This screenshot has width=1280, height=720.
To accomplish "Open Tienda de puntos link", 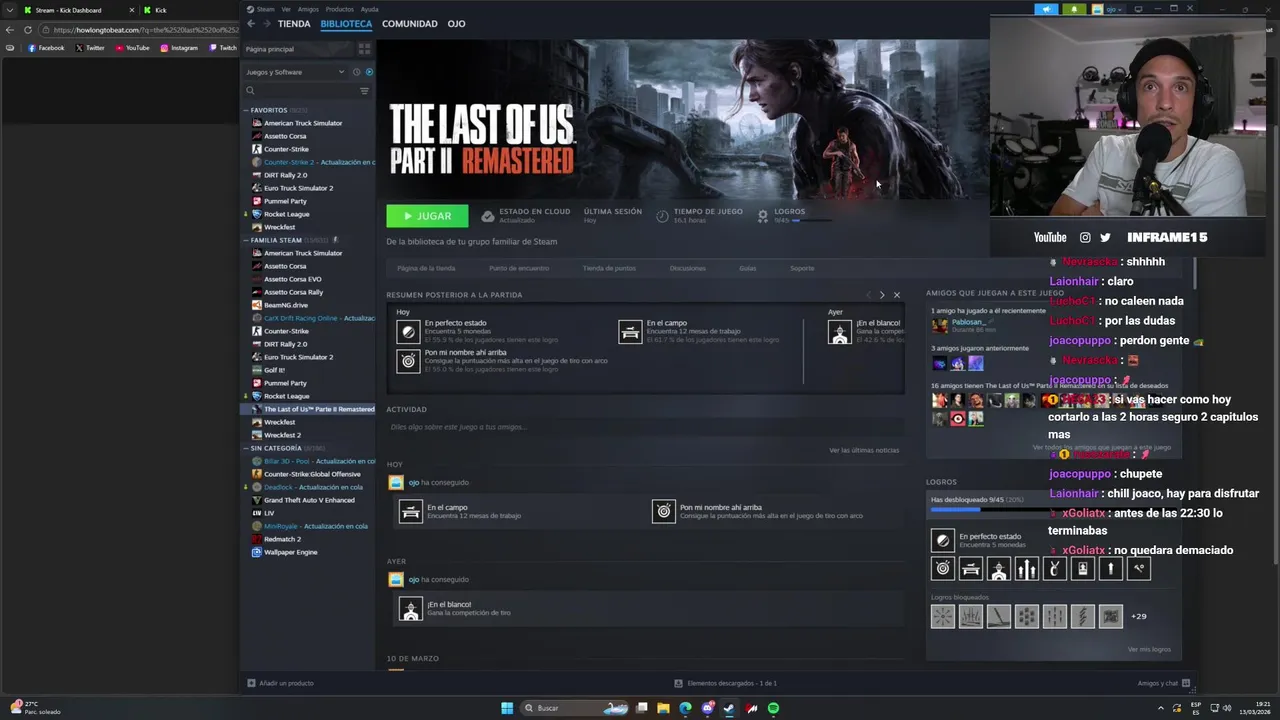I will (609, 268).
